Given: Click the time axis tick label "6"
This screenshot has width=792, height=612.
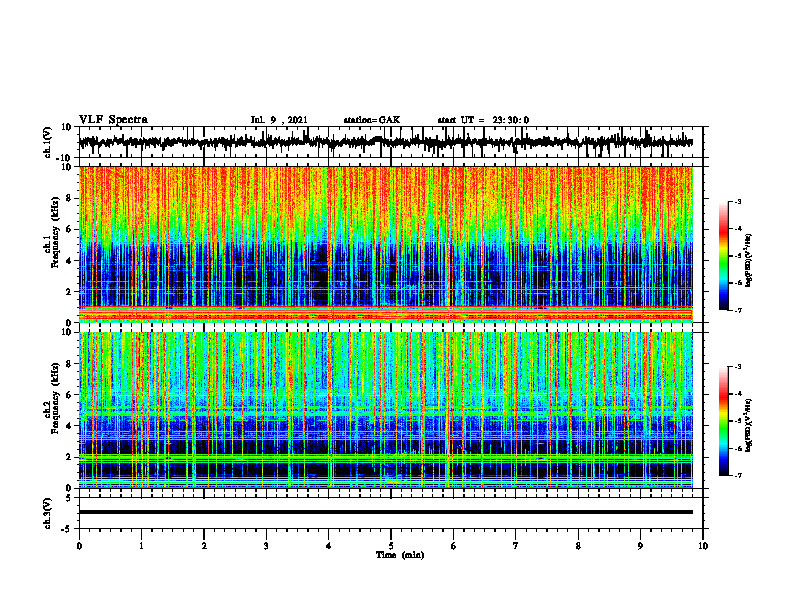Looking at the screenshot, I should coord(454,546).
